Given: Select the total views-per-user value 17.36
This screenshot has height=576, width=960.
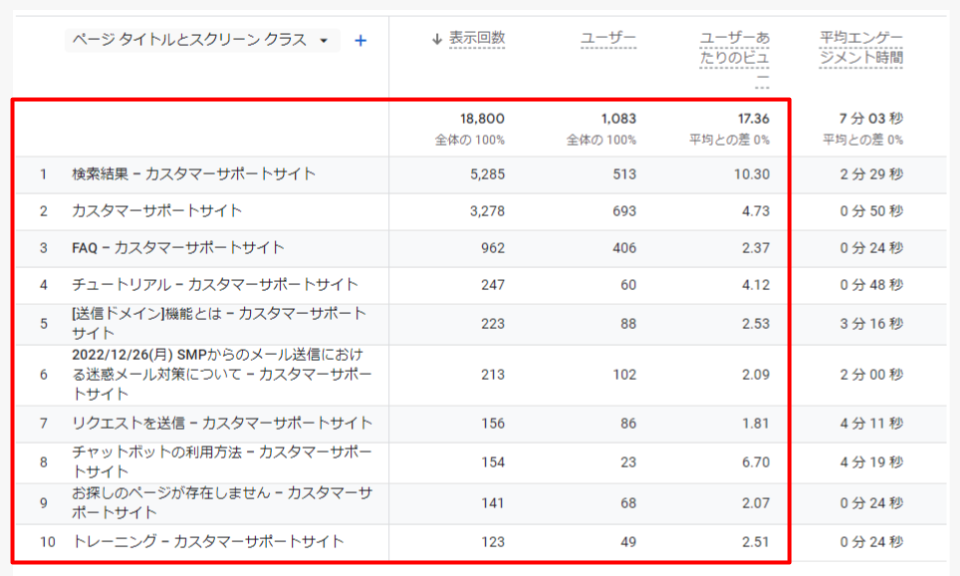Looking at the screenshot, I should pyautogui.click(x=753, y=118).
